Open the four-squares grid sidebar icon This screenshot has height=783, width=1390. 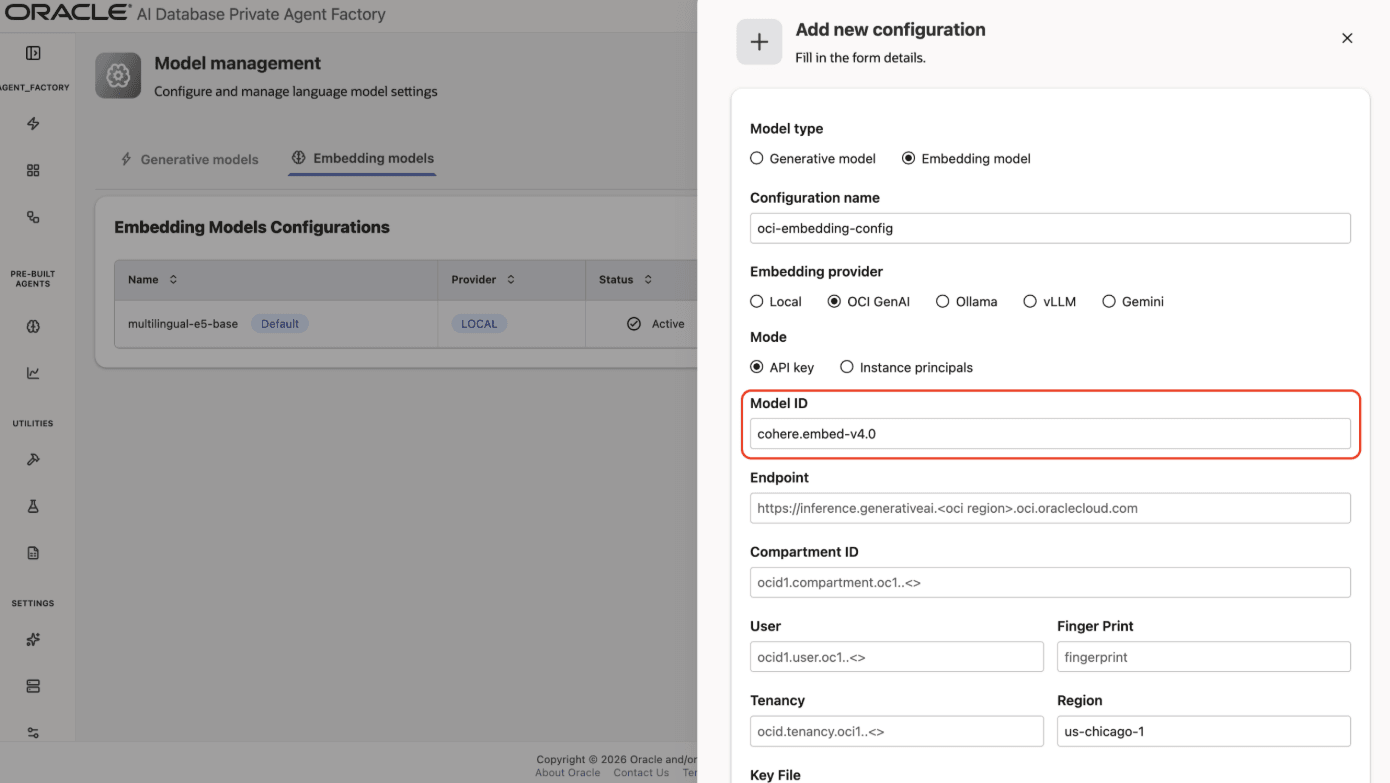coord(33,171)
